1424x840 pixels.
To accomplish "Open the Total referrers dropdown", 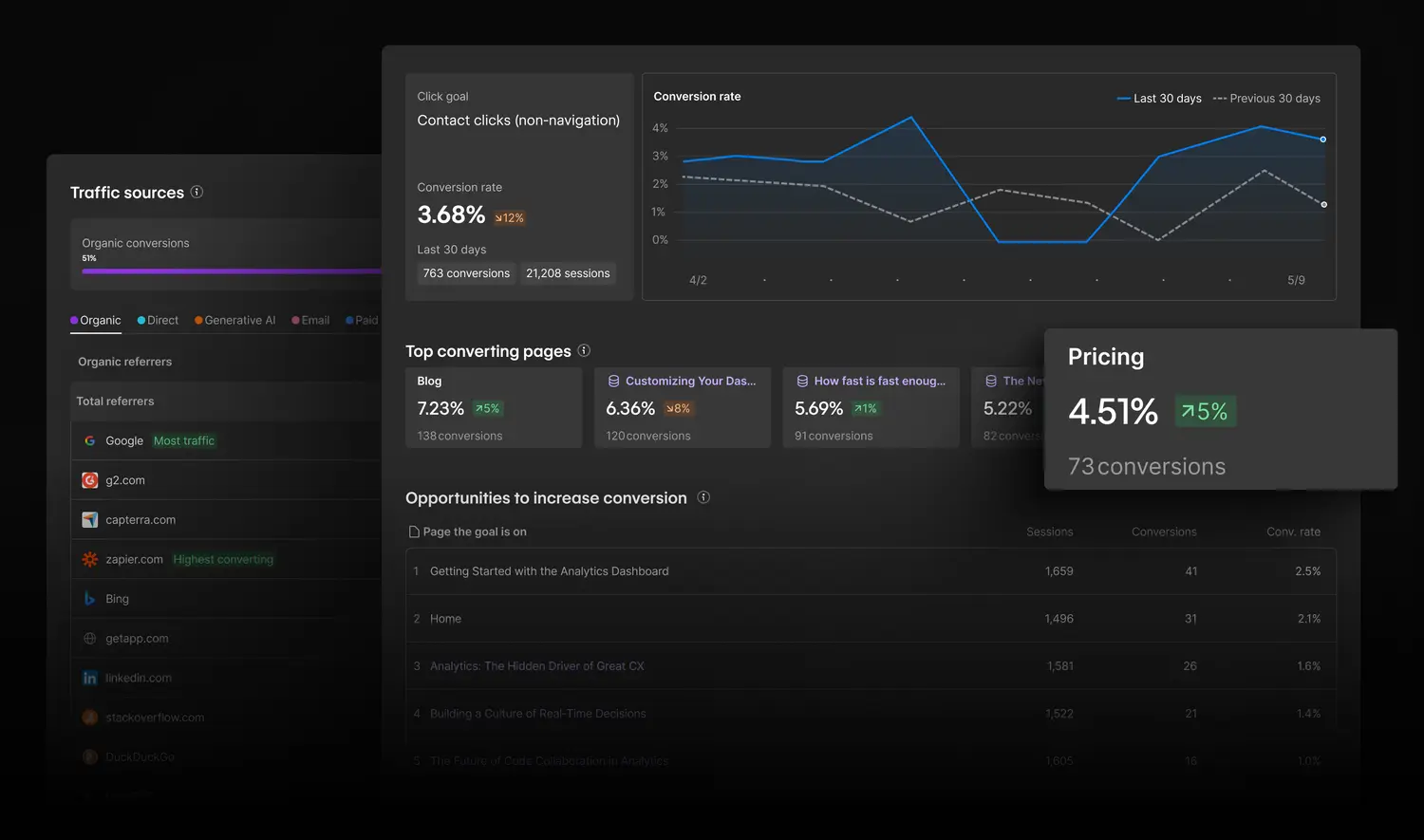I will tap(115, 401).
